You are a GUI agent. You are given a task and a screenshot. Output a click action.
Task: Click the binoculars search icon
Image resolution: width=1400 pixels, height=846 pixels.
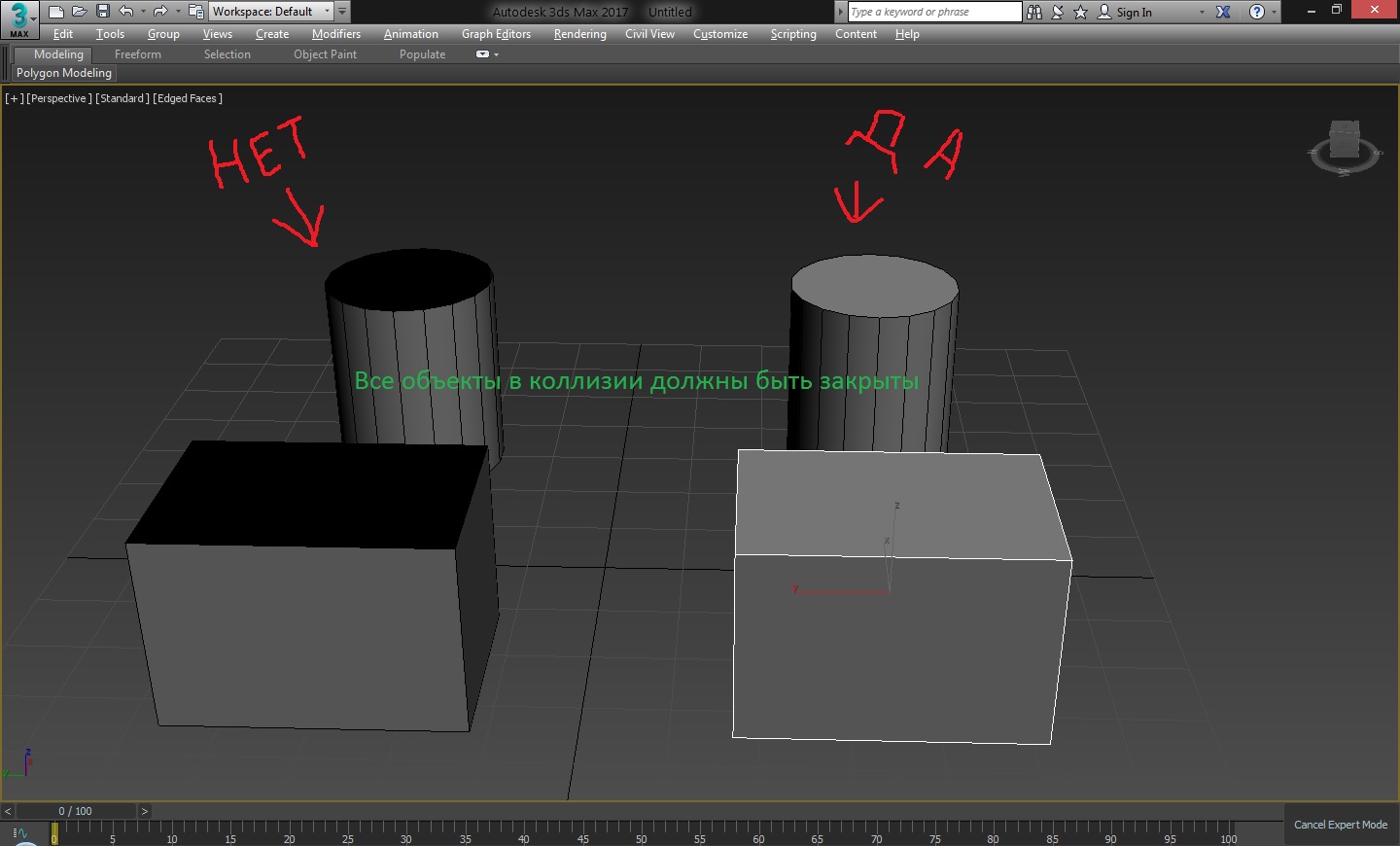point(1034,12)
